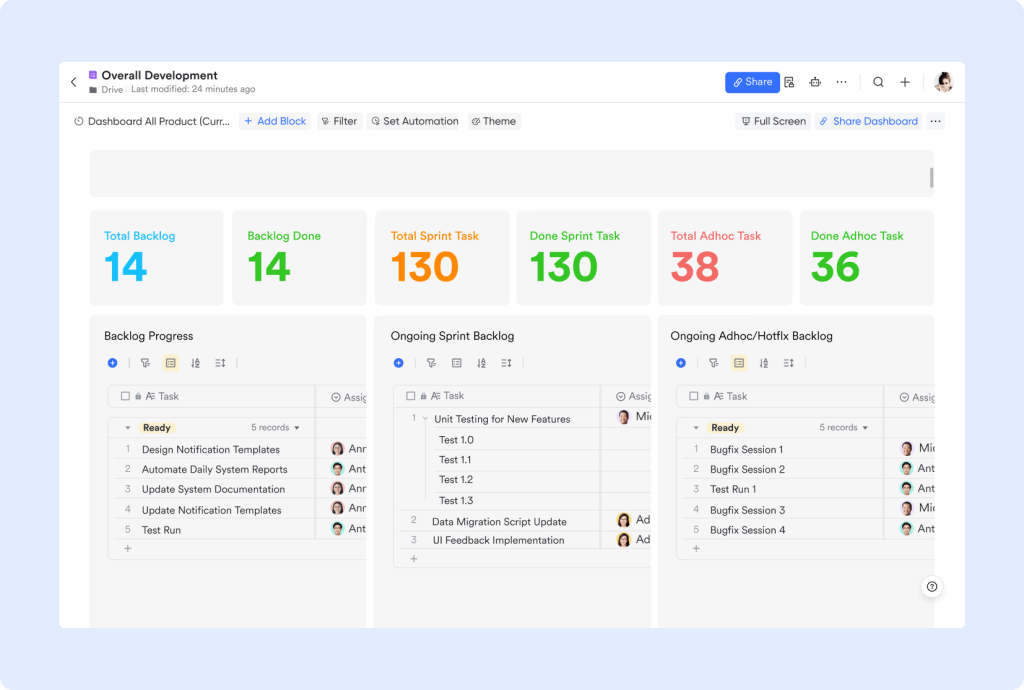Click the vertical scrollbar handle in top banner
The width and height of the screenshot is (1024, 690).
point(931,178)
